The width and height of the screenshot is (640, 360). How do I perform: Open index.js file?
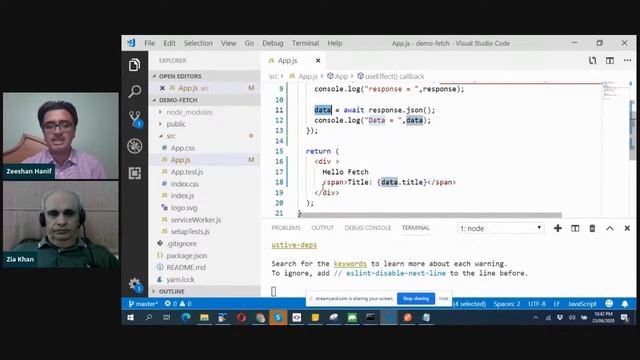click(x=182, y=196)
